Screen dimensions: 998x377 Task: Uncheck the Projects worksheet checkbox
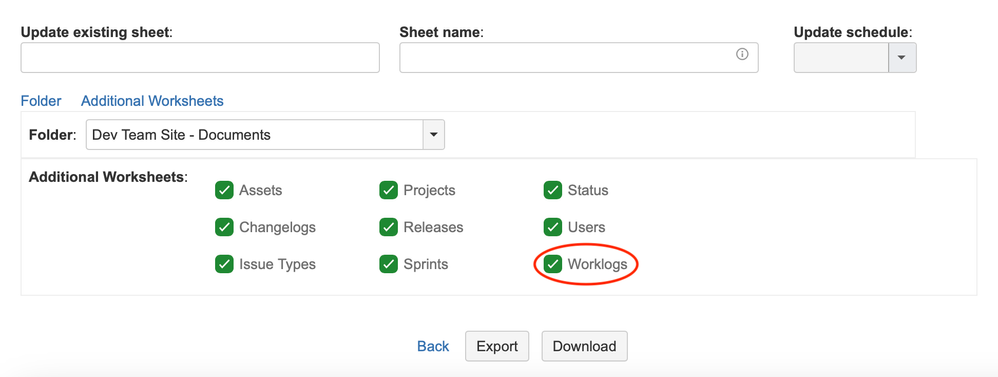388,190
